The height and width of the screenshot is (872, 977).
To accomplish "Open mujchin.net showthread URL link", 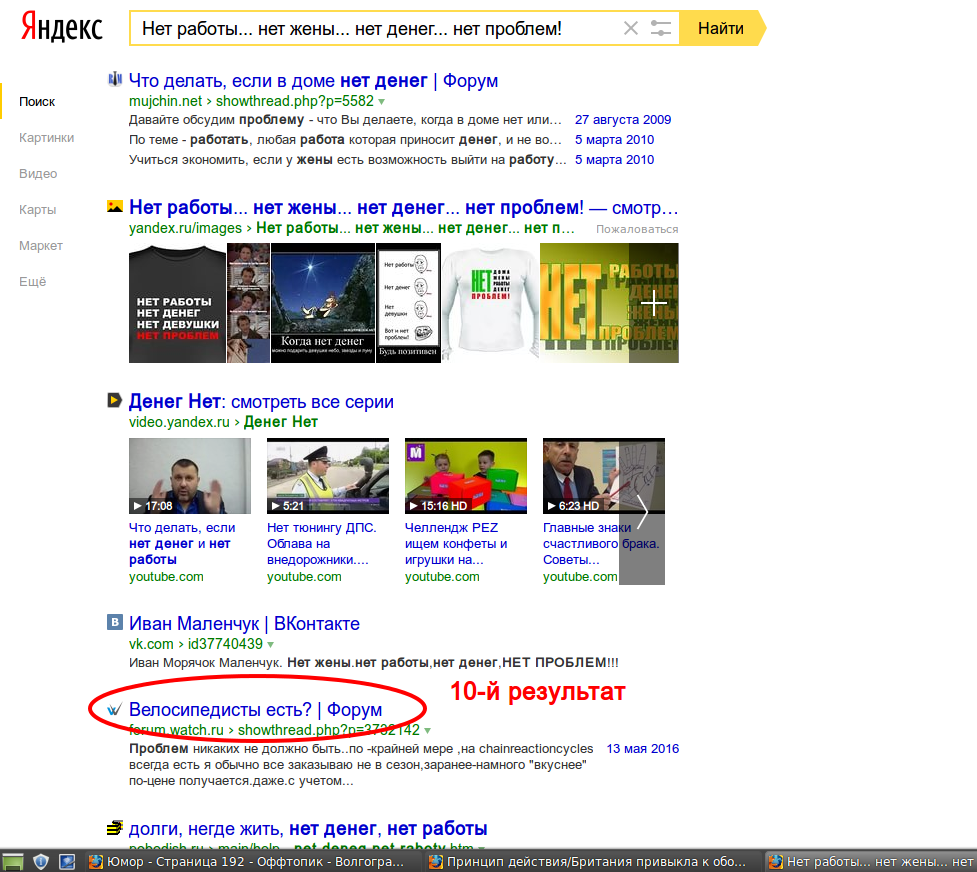I will [251, 101].
